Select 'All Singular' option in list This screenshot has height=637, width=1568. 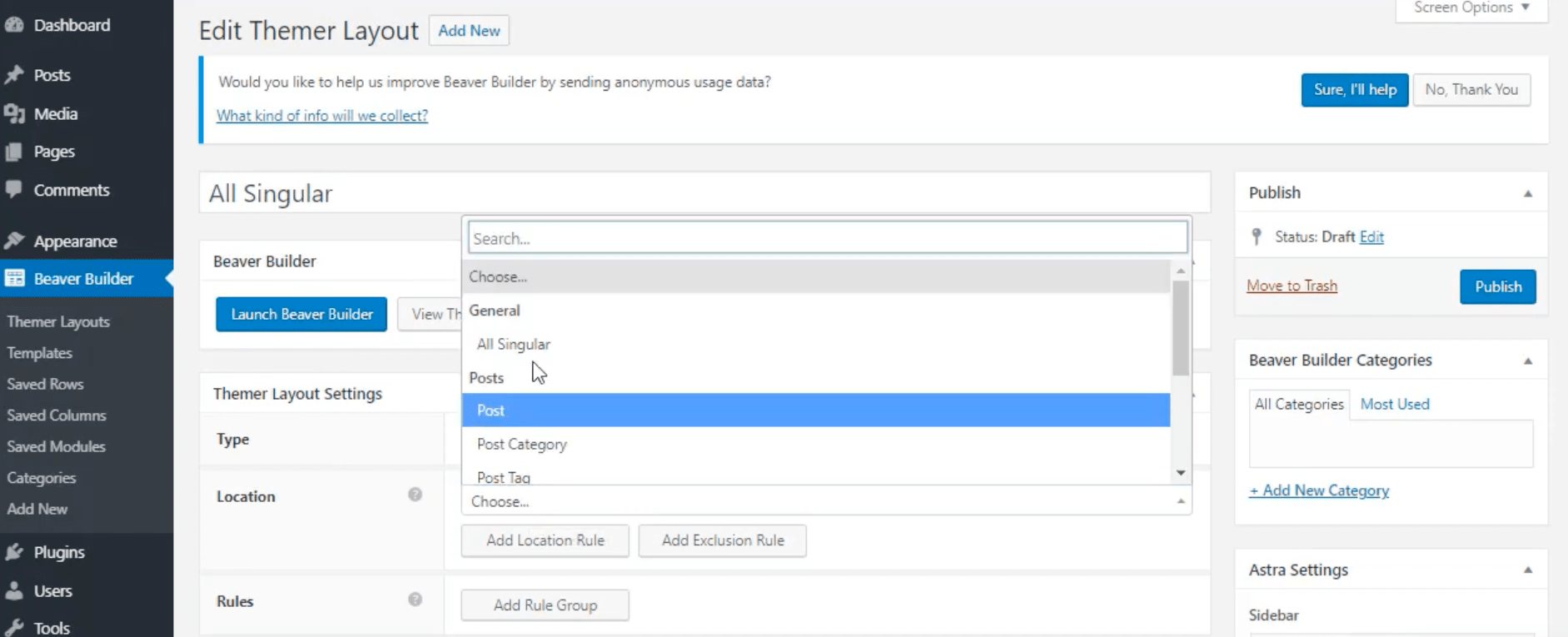pyautogui.click(x=816, y=344)
